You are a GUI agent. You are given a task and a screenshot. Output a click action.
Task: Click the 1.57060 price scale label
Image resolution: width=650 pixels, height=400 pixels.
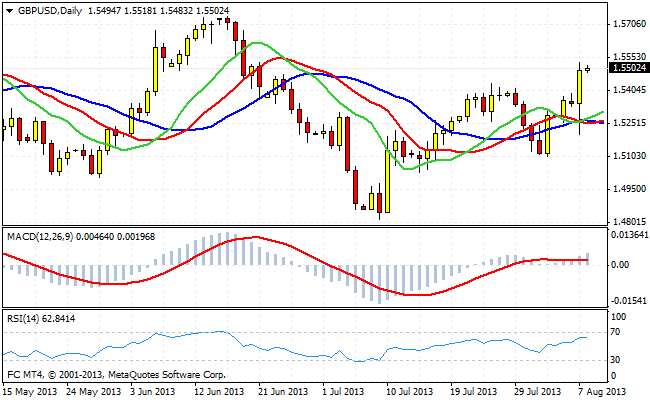629,24
